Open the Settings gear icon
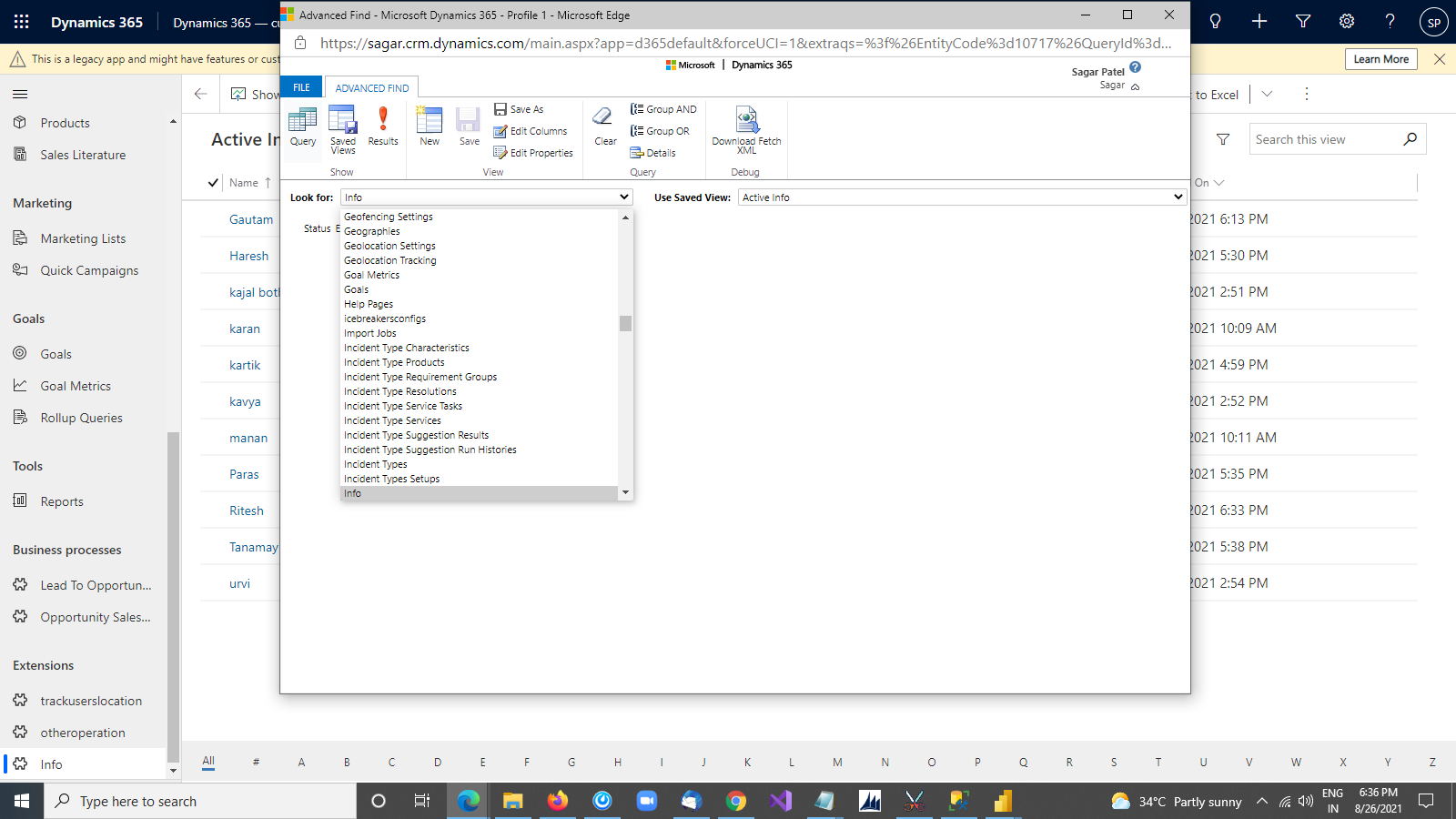Screen dimensions: 1456x819 [x=1347, y=22]
